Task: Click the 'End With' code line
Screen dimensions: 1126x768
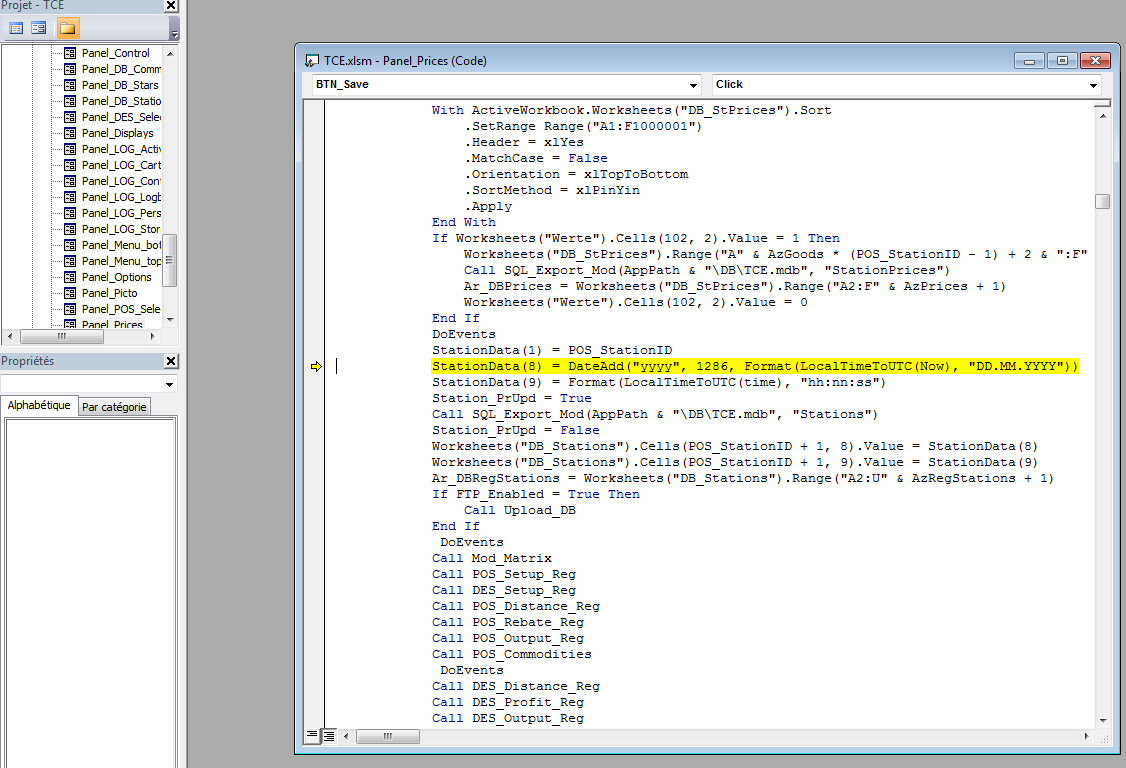Action: [x=463, y=222]
